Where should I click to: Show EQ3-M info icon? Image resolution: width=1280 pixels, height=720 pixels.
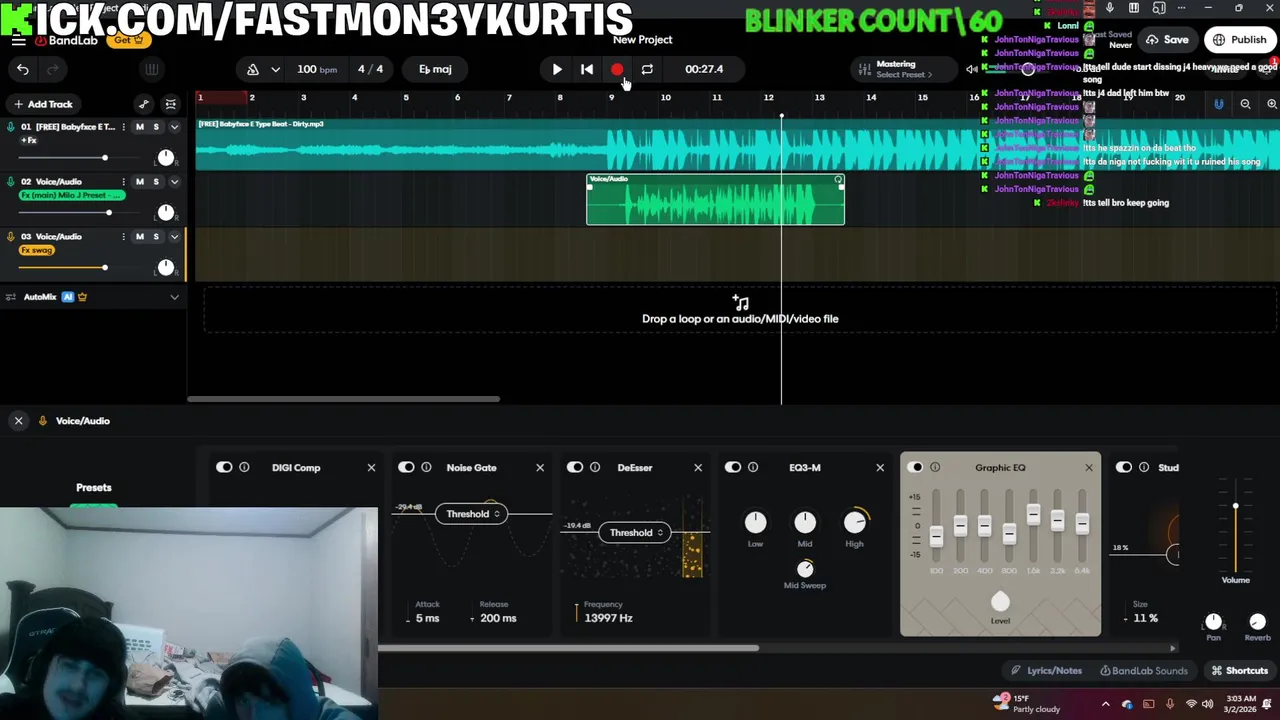tap(753, 467)
